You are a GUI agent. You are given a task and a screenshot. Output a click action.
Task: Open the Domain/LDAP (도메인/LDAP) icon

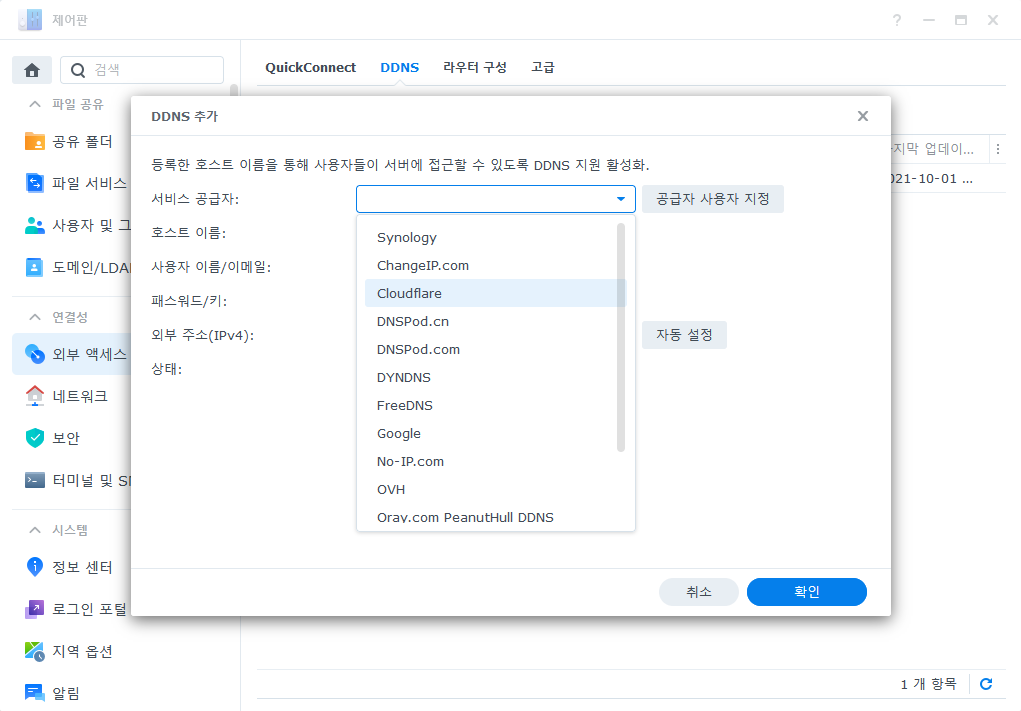(x=35, y=268)
